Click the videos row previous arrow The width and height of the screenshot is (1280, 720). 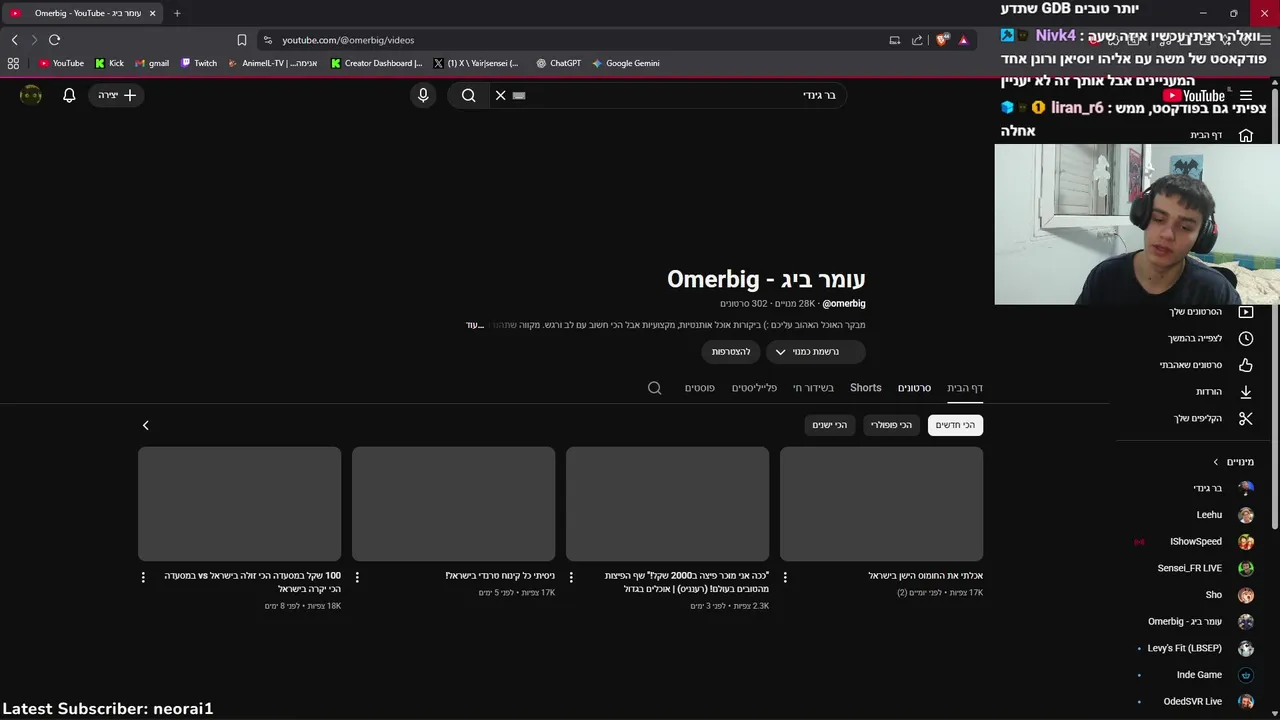(145, 425)
